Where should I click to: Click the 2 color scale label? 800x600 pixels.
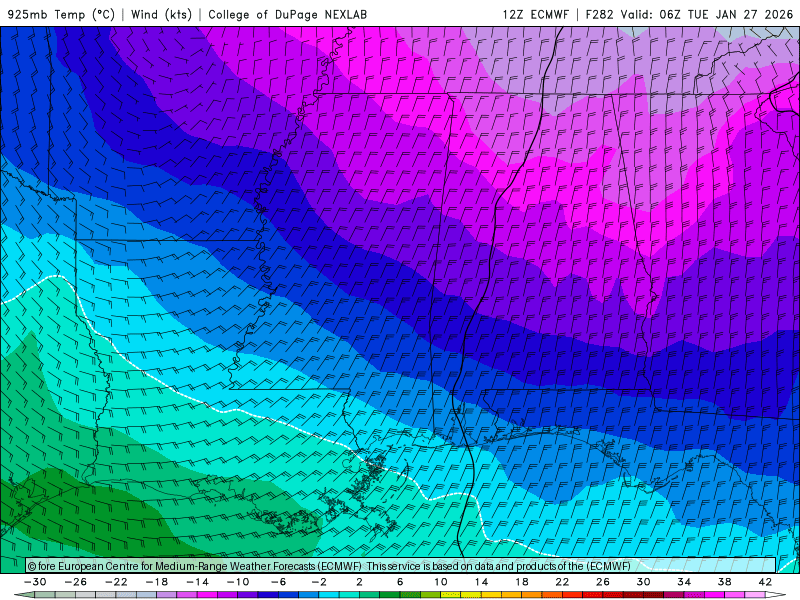tap(359, 582)
